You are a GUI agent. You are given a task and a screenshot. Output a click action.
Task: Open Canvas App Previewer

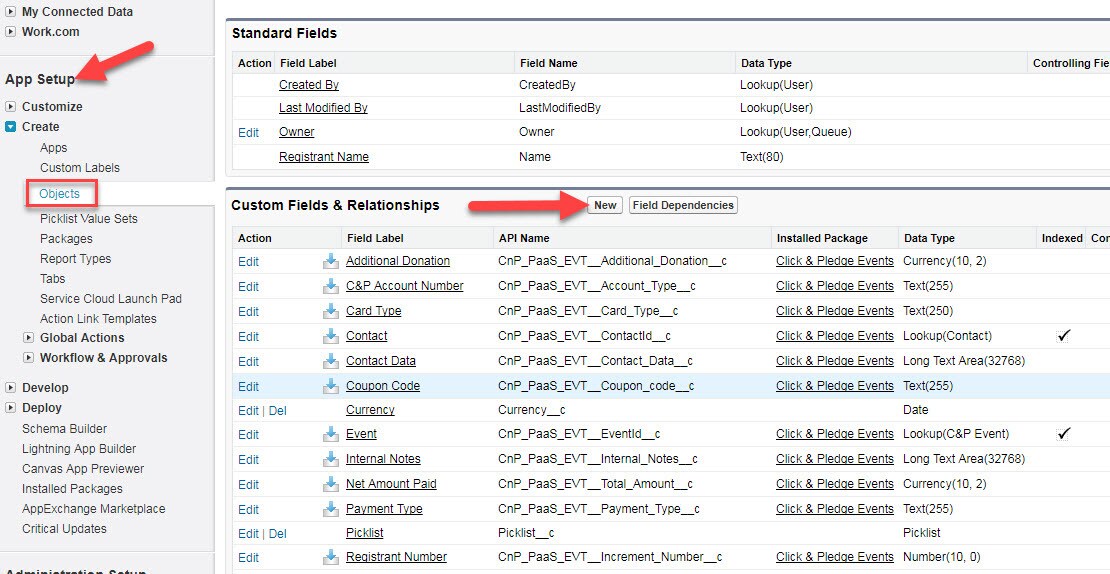(83, 469)
